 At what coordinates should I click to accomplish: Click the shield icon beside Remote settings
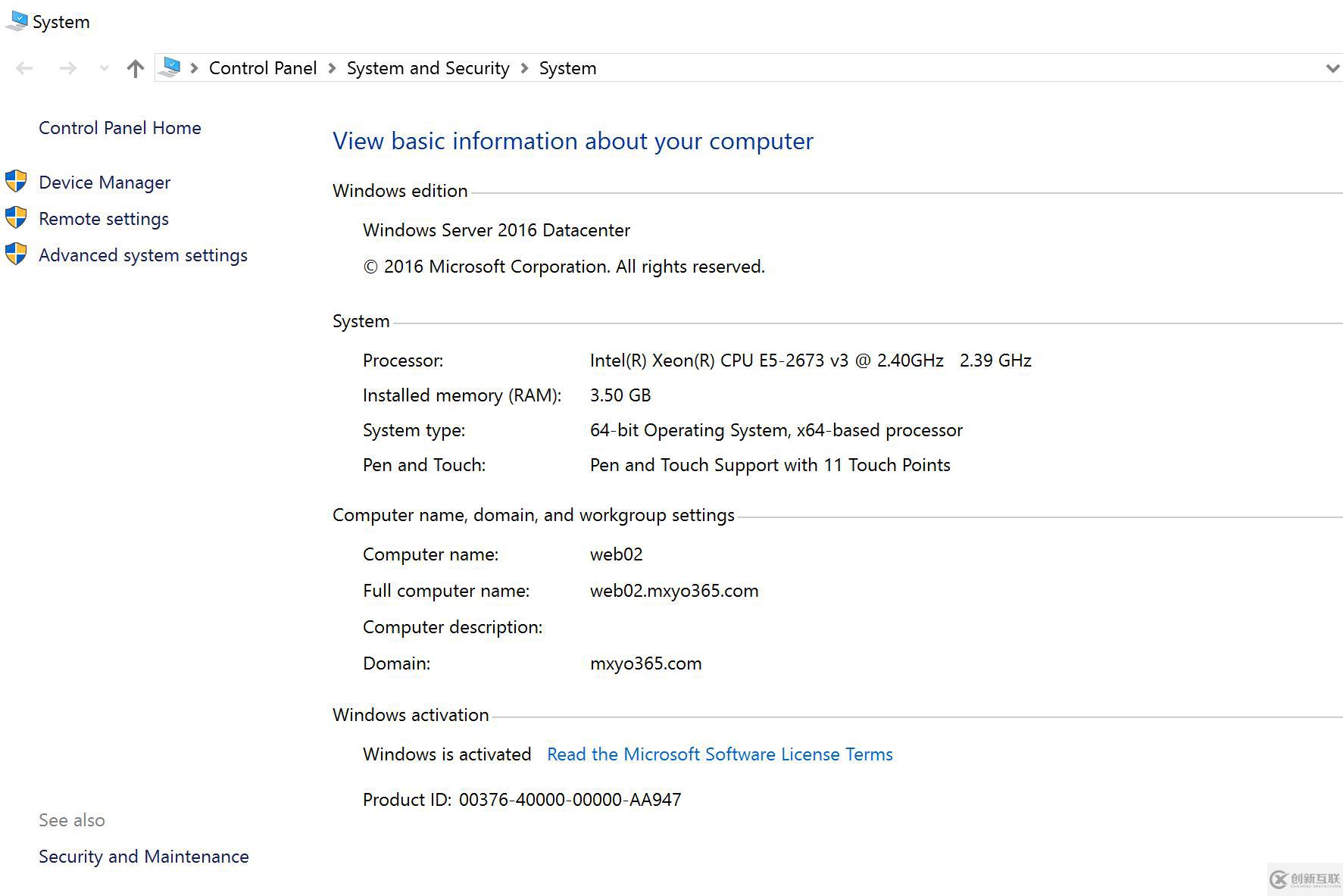tap(16, 218)
